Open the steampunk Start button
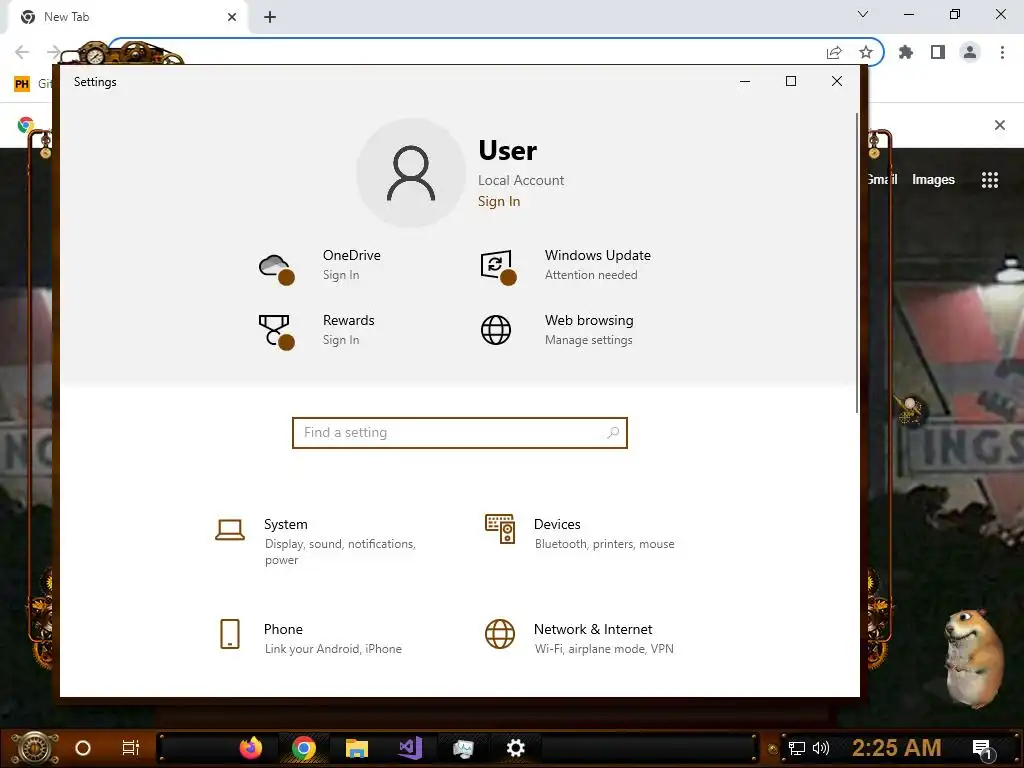Viewport: 1024px width, 768px height. coord(35,748)
